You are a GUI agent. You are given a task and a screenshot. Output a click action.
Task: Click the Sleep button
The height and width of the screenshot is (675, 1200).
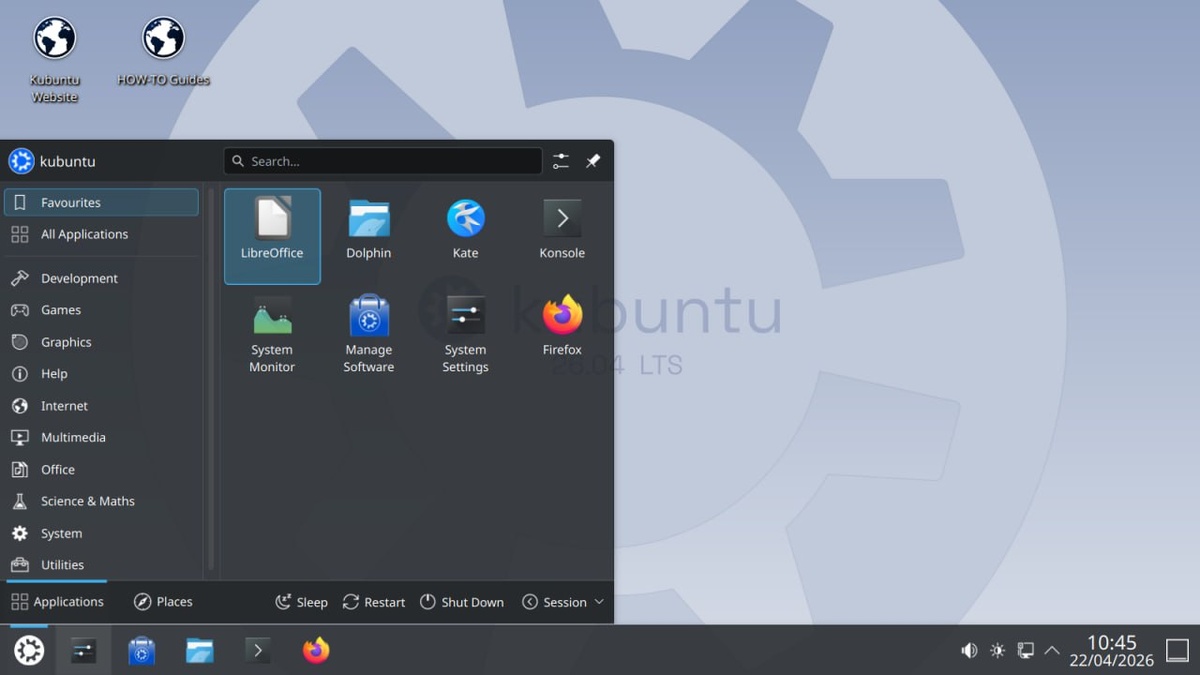click(x=301, y=602)
